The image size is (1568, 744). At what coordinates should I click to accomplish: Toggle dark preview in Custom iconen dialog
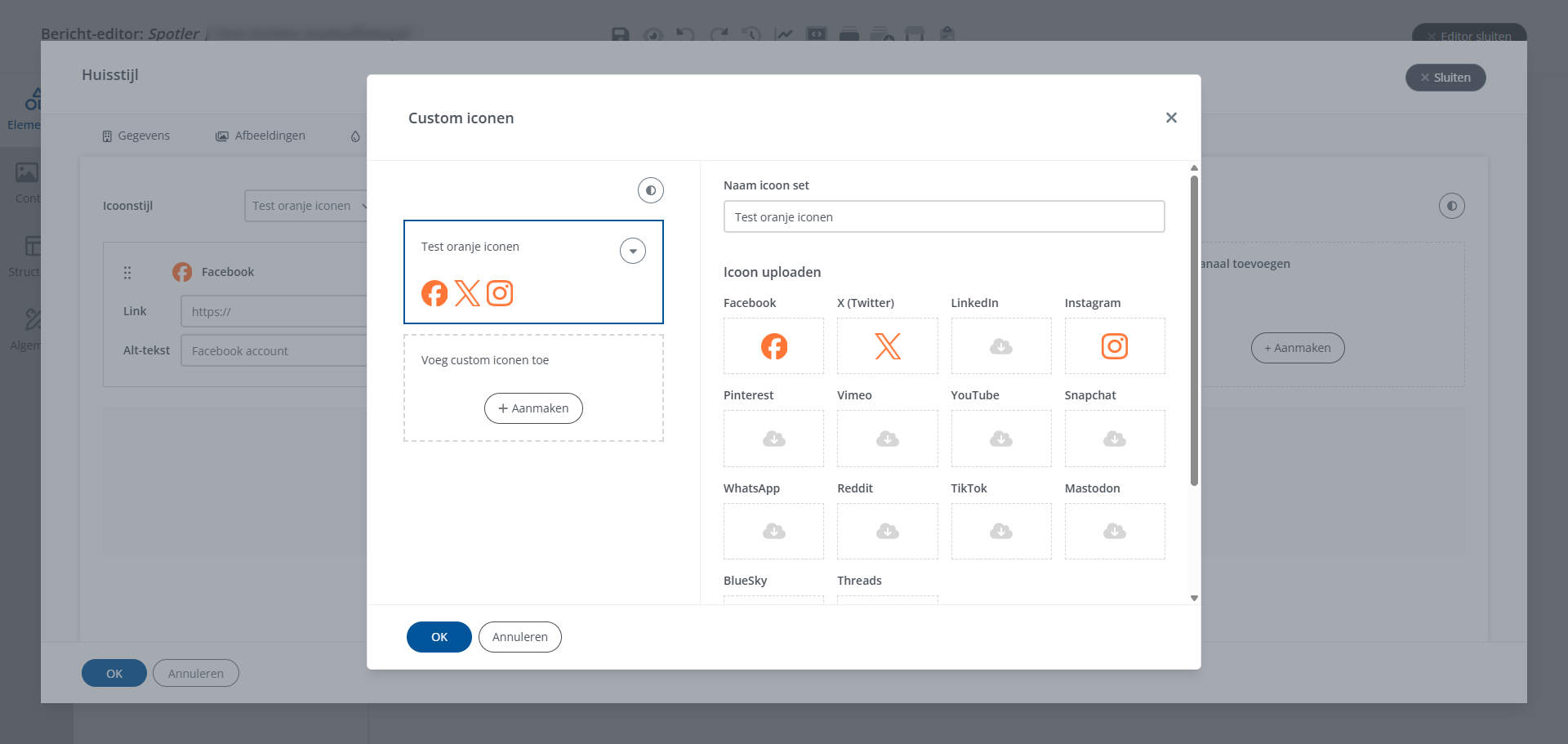click(651, 190)
